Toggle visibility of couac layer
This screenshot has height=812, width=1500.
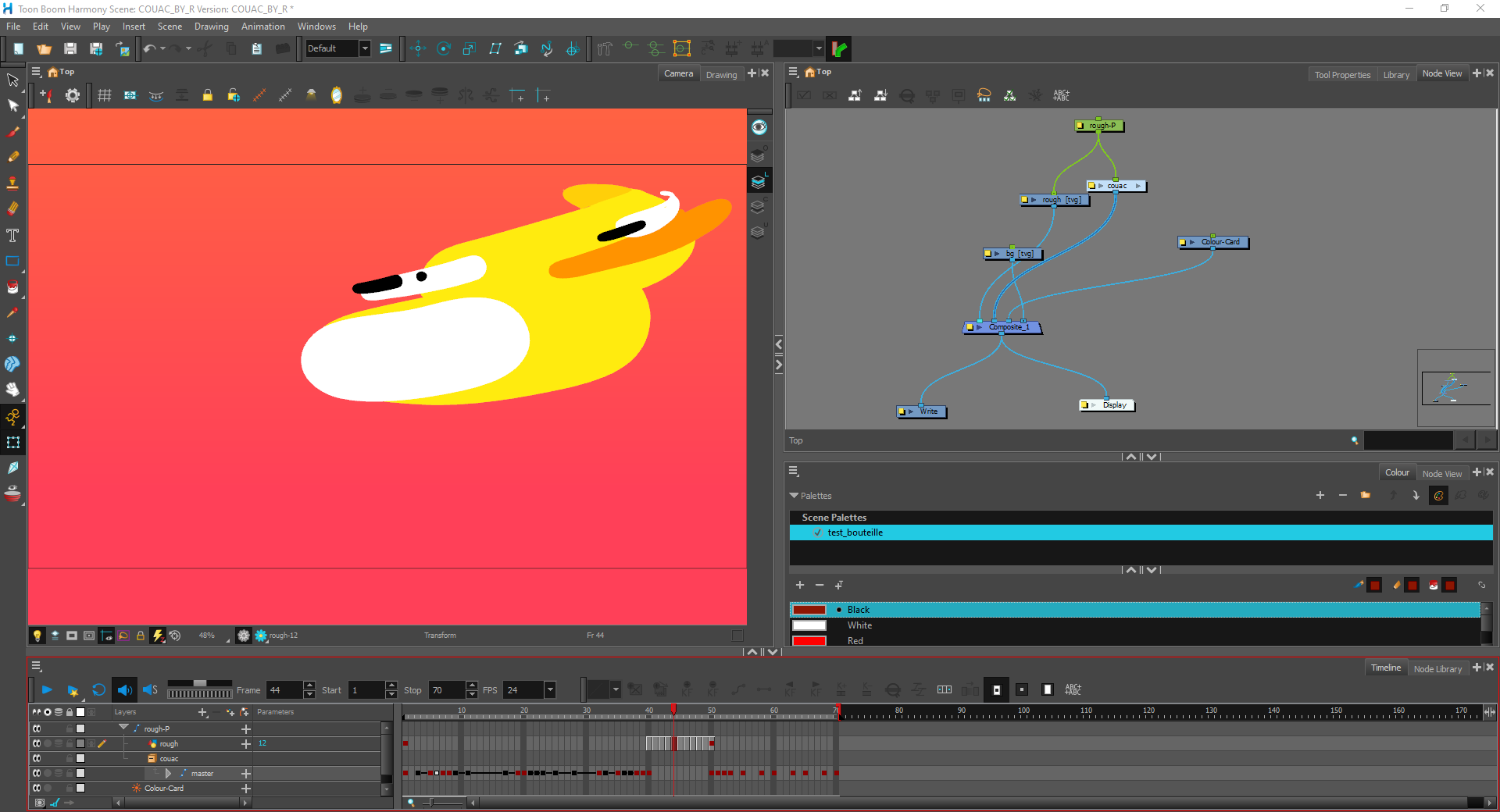click(37, 758)
